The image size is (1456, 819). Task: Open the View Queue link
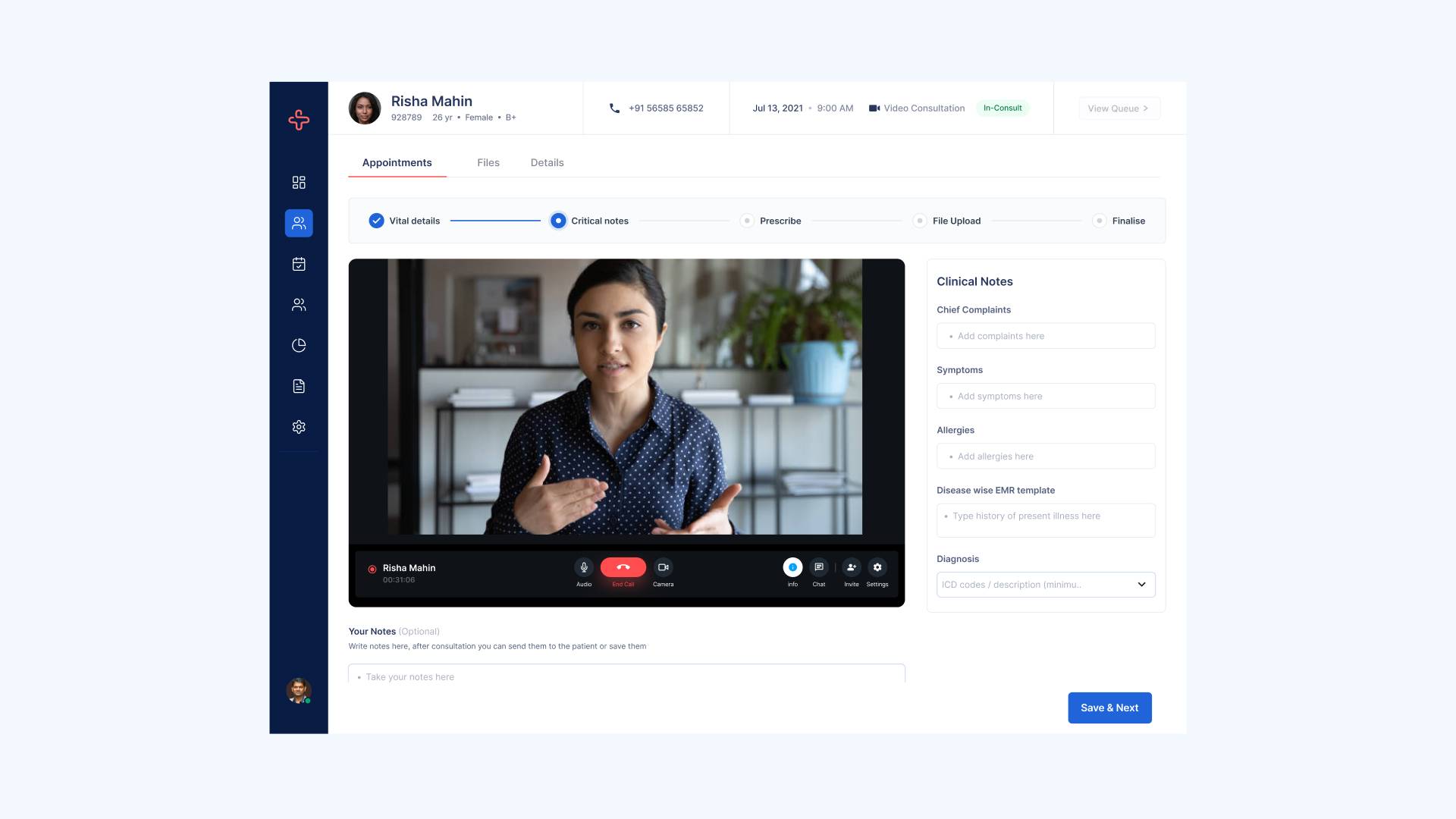[x=1119, y=108]
